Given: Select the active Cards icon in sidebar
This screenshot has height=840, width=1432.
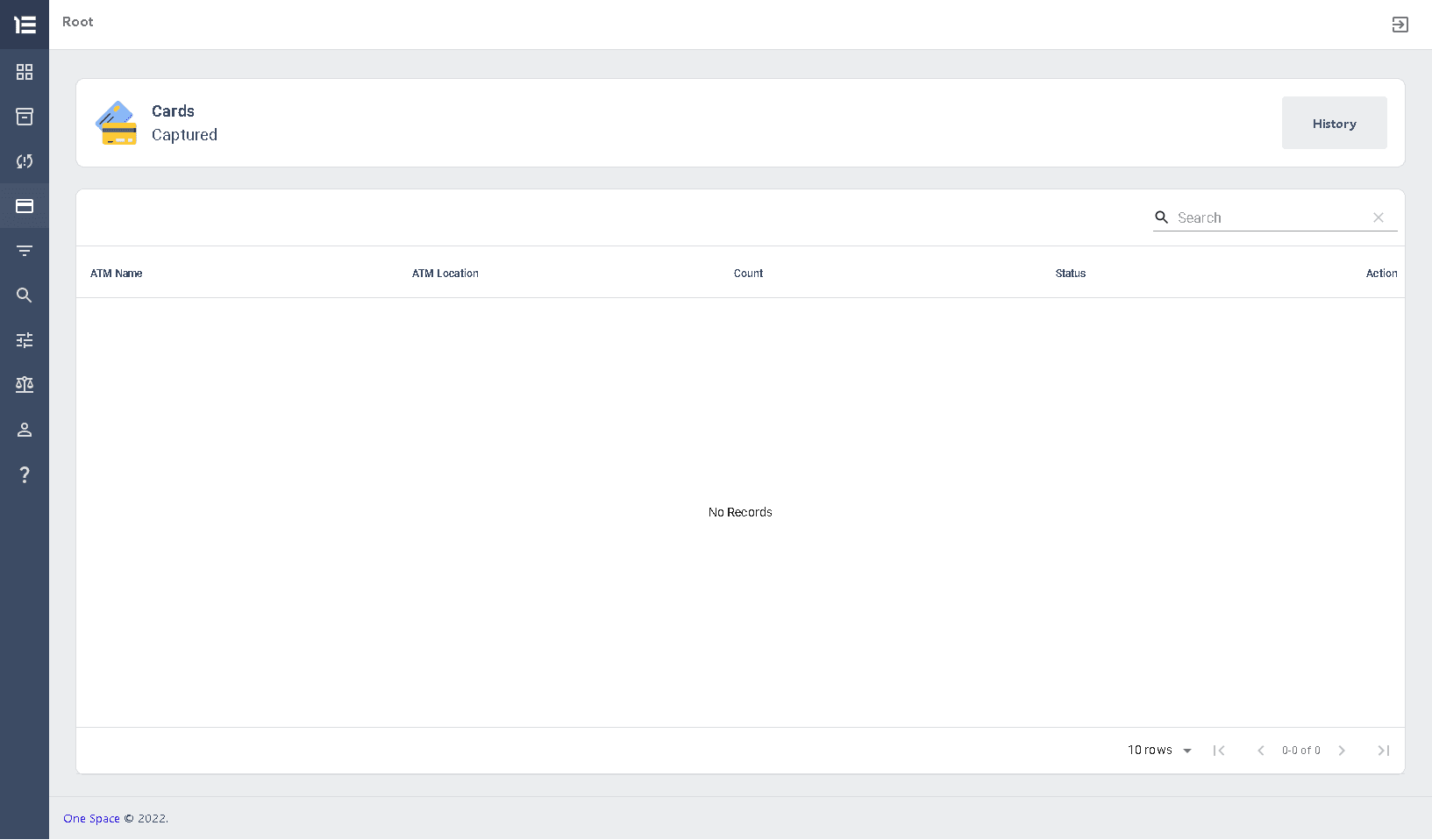Looking at the screenshot, I should click(x=24, y=206).
